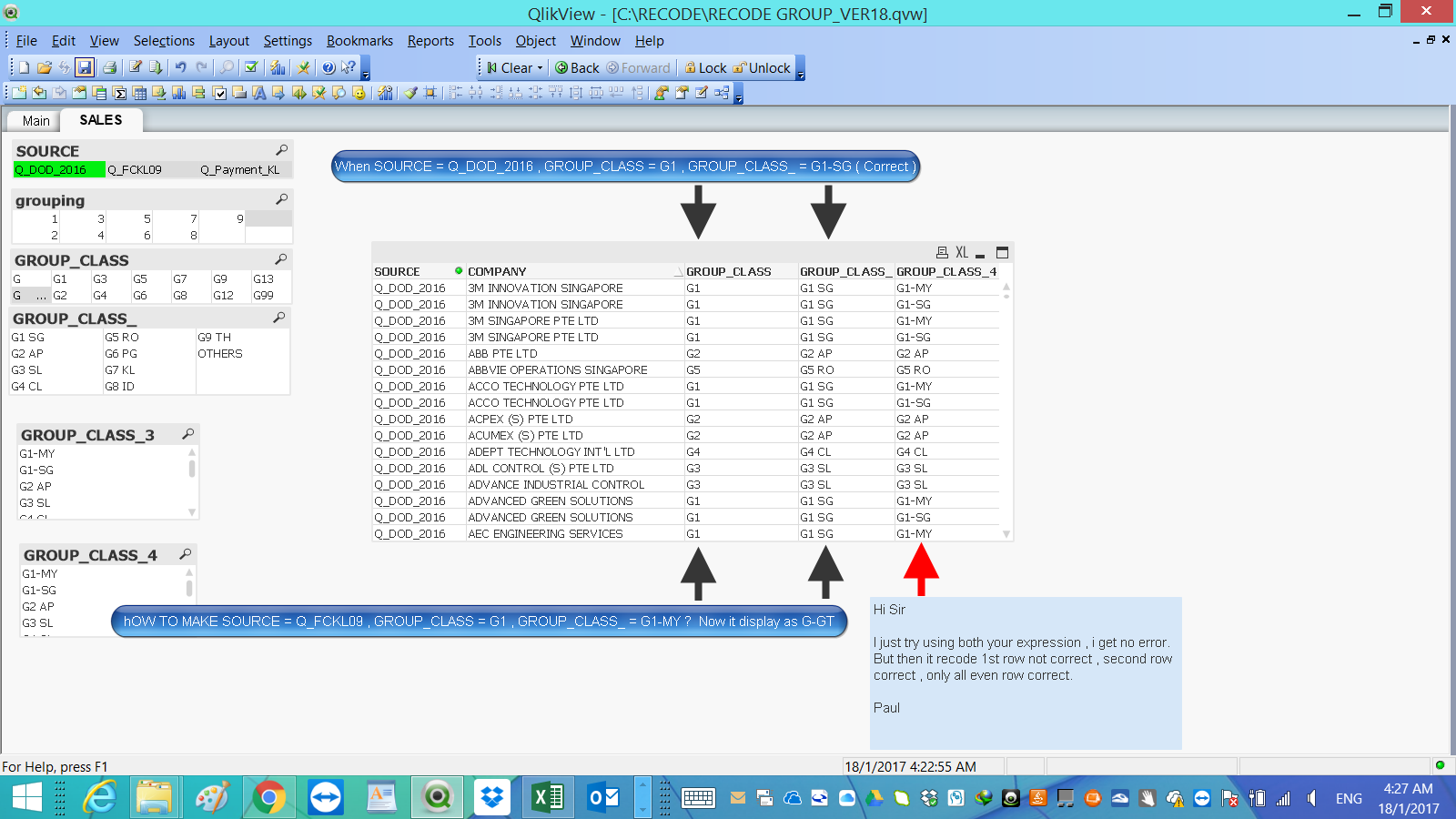Screen dimensions: 1456x819
Task: Open Dropbox from the taskbar
Action: [x=492, y=798]
